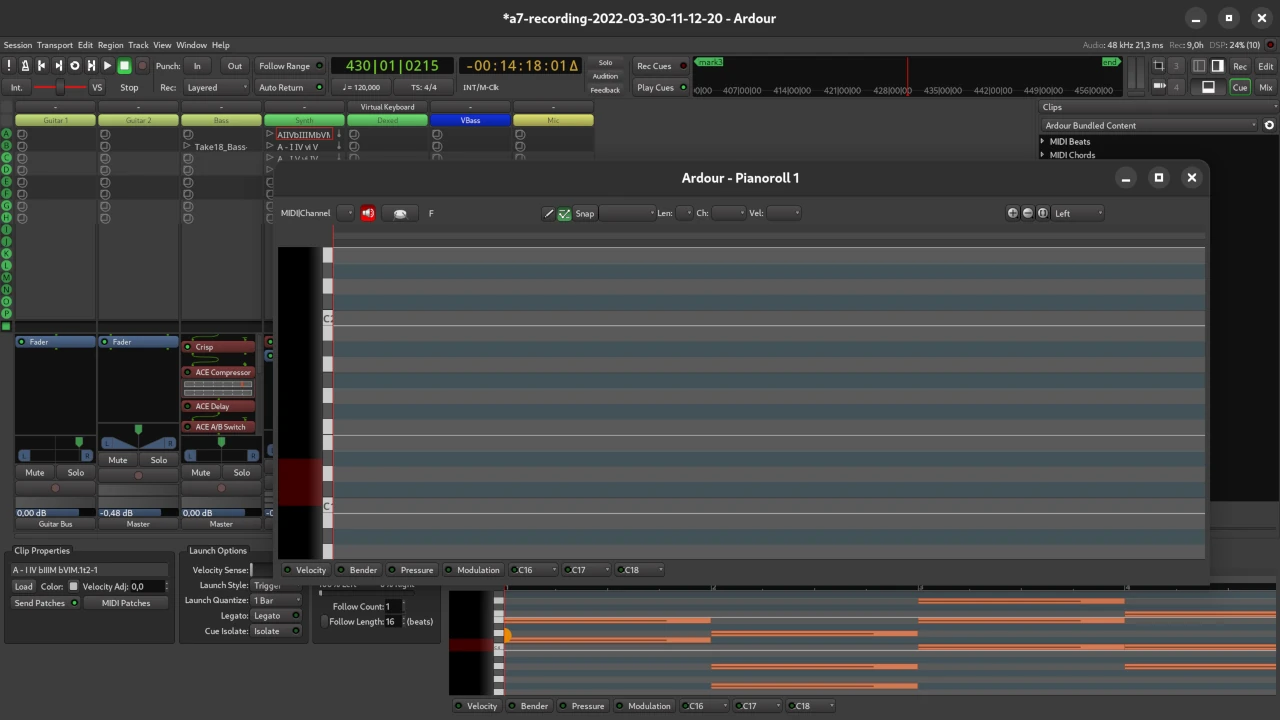Open the Vel: dropdown in Pianoroll
Viewport: 1280px width, 720px height.
pyautogui.click(x=783, y=213)
